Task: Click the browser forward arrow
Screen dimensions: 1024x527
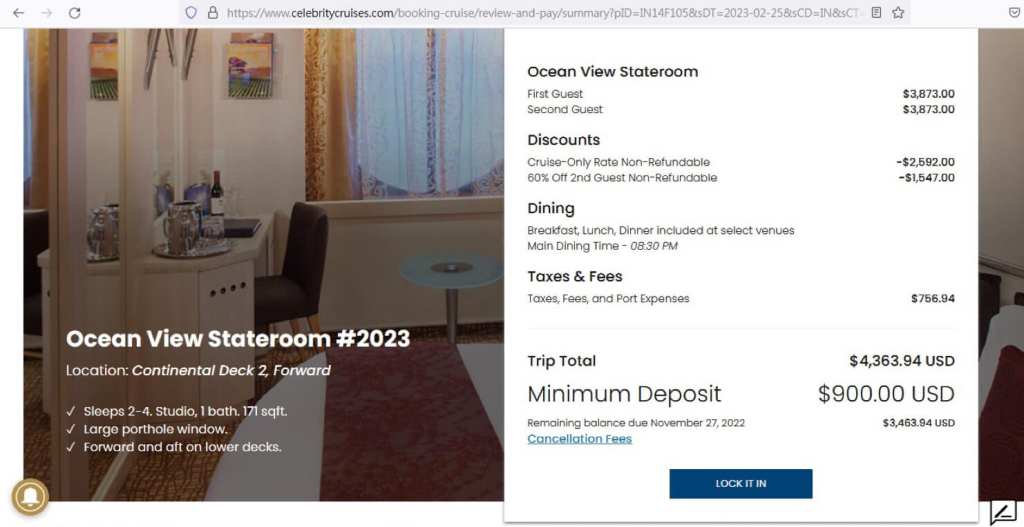Action: tap(46, 12)
